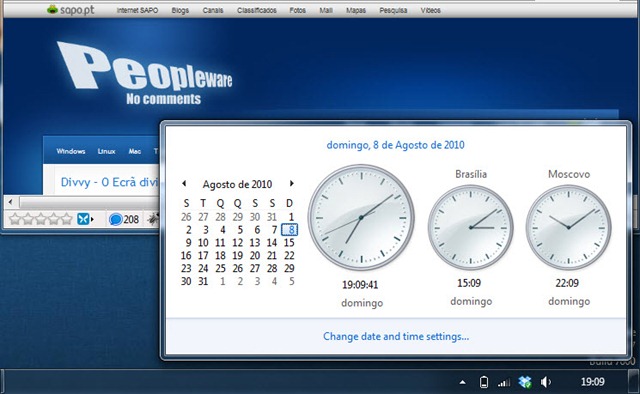Click the browser horizontal scrollbar left arrow
The height and width of the screenshot is (394, 640).
pyautogui.click(x=11, y=202)
